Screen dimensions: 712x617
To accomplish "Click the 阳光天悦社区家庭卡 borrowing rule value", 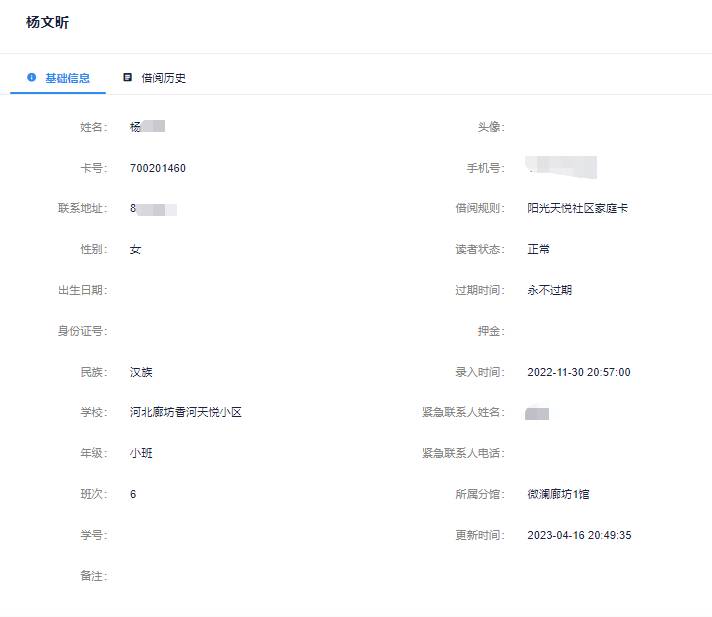I will pyautogui.click(x=577, y=209).
